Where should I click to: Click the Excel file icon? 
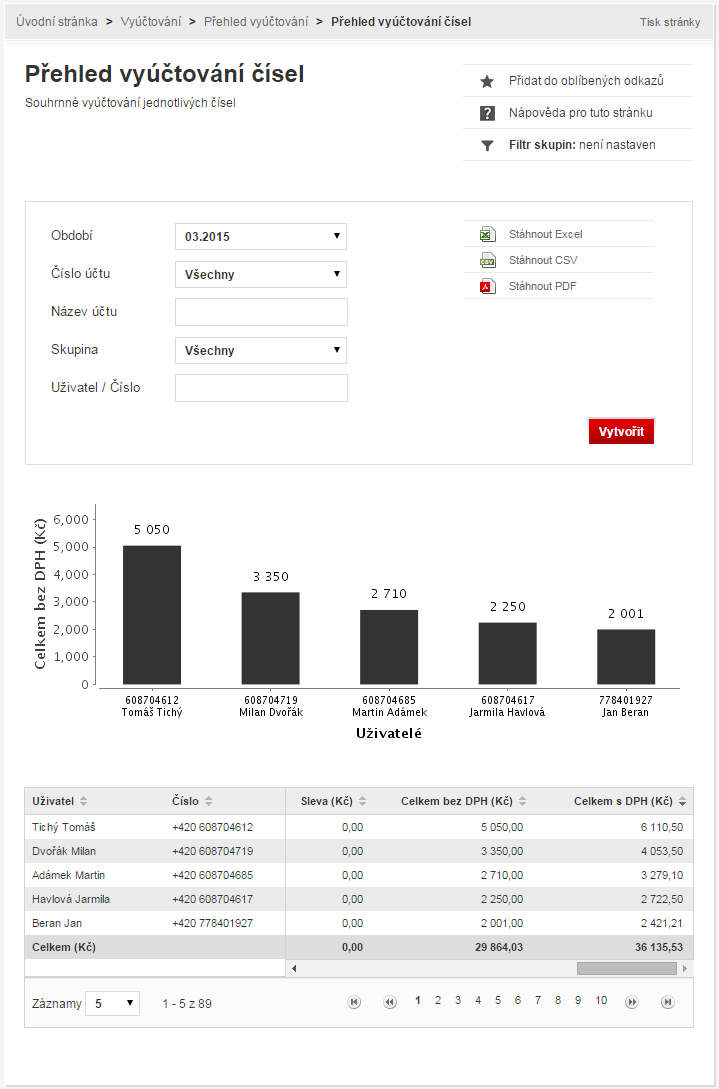coord(488,234)
